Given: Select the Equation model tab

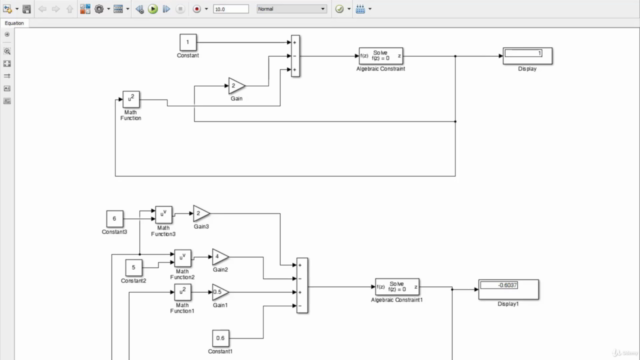Looking at the screenshot, I should [14, 23].
